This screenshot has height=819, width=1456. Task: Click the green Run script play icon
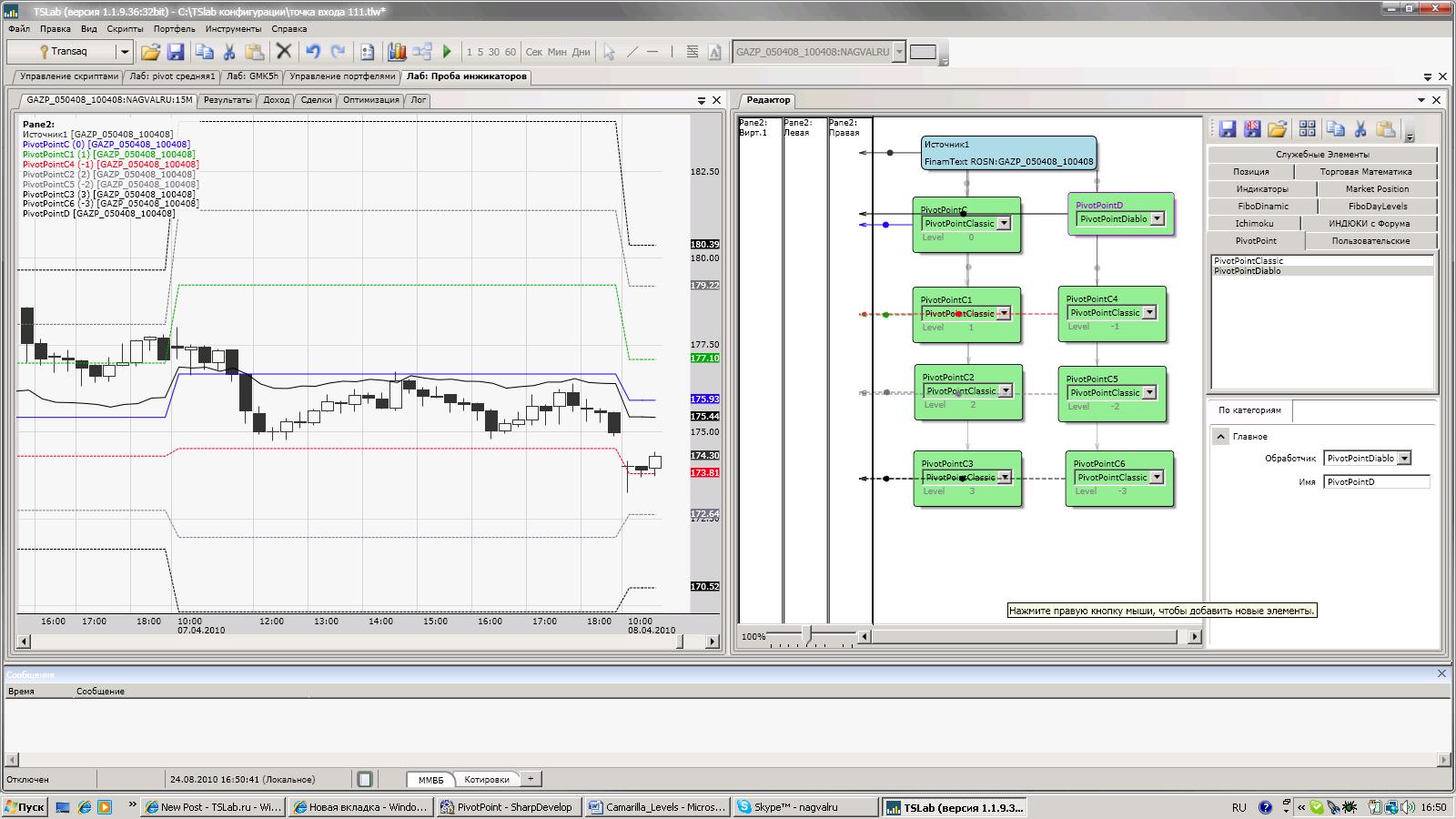[447, 52]
